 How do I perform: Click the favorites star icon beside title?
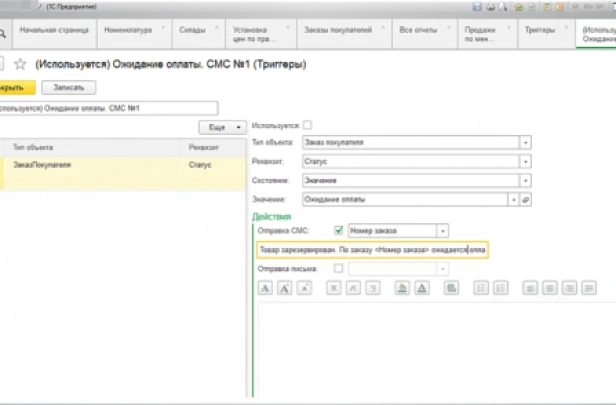[20, 63]
